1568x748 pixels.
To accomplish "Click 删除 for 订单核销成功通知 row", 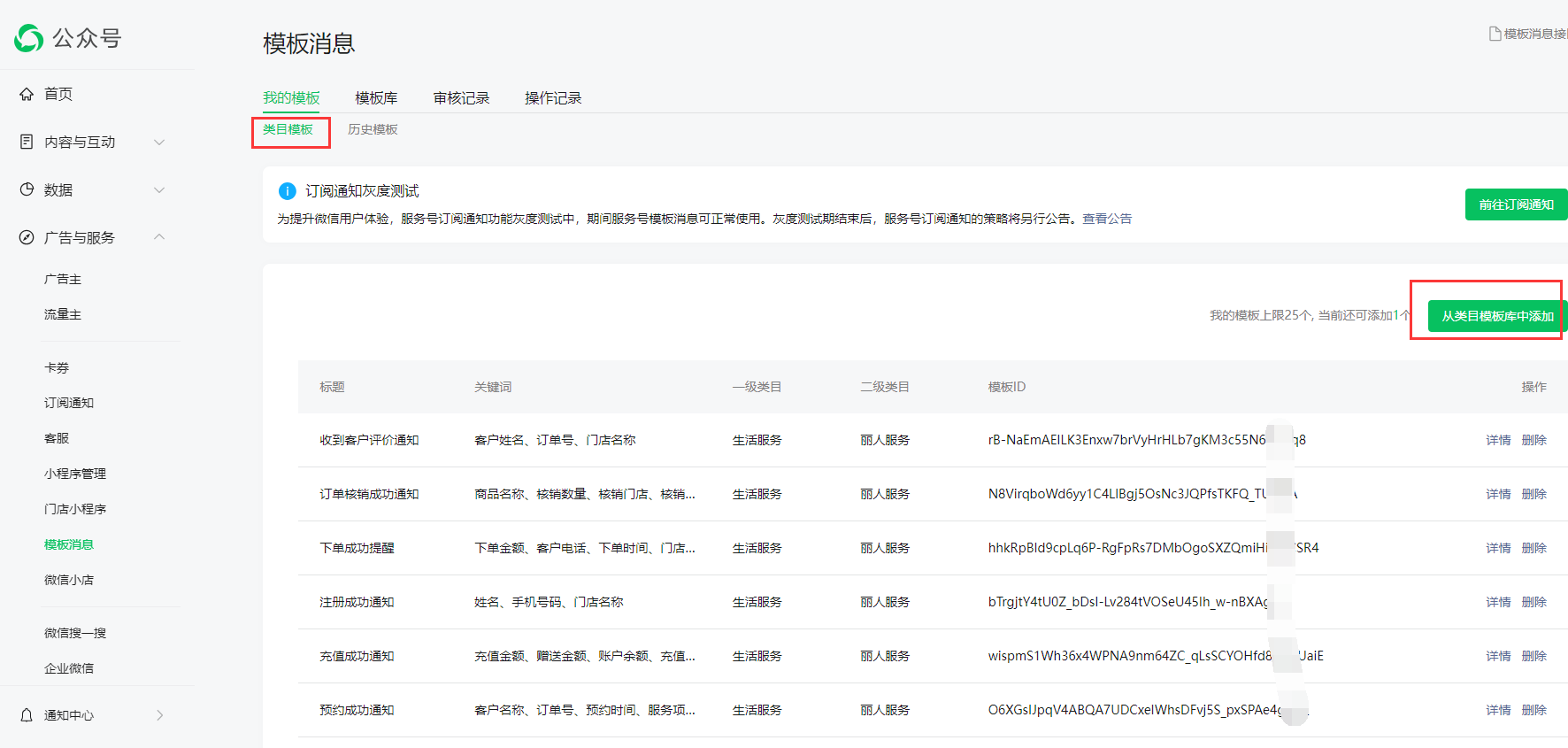I will pyautogui.click(x=1534, y=494).
